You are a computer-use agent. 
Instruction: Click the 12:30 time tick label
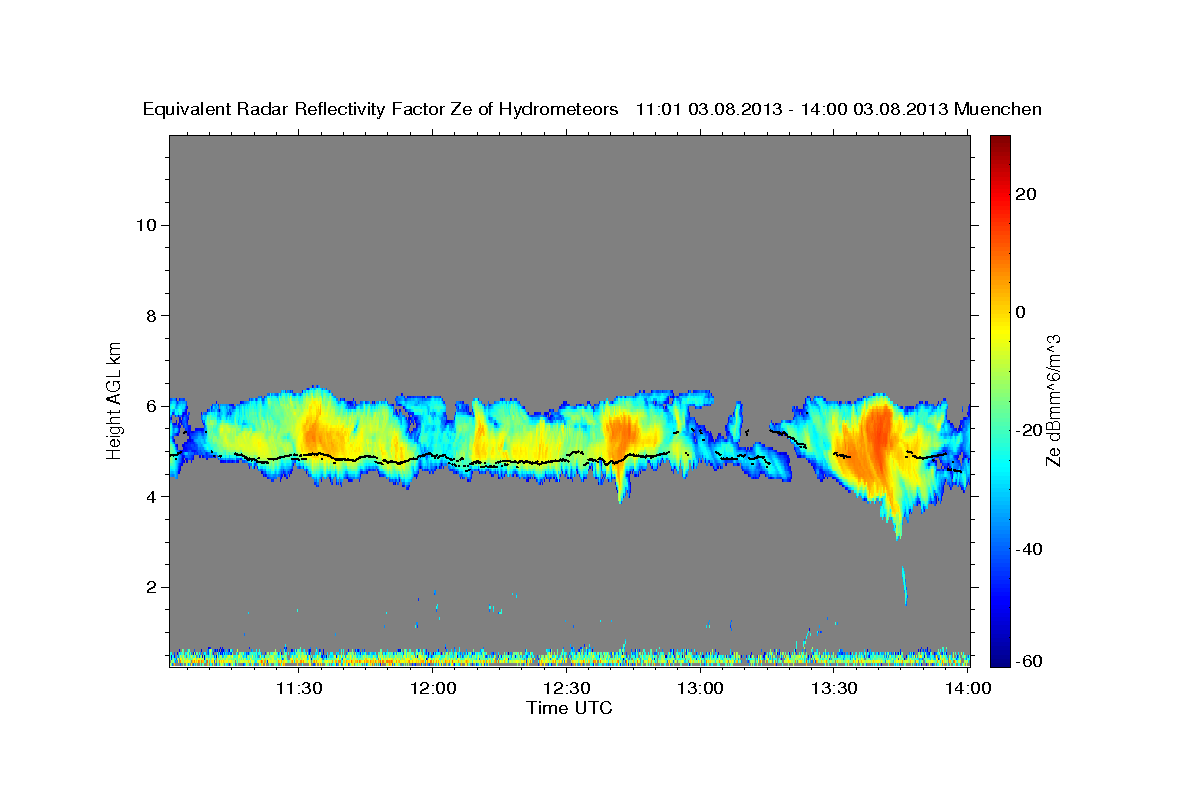coord(566,688)
